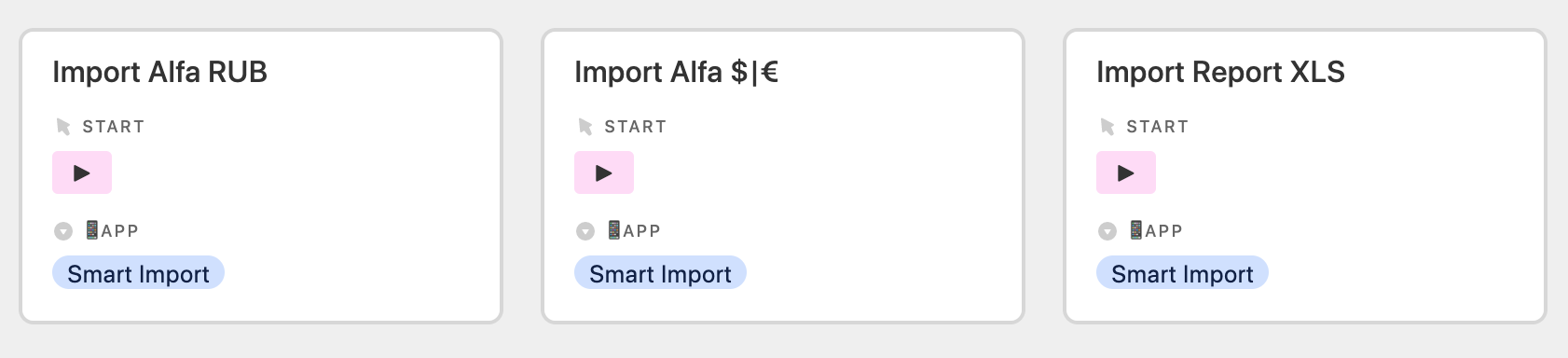Open the Import Alfa $|€ card title
1568x358 pixels.
(677, 72)
